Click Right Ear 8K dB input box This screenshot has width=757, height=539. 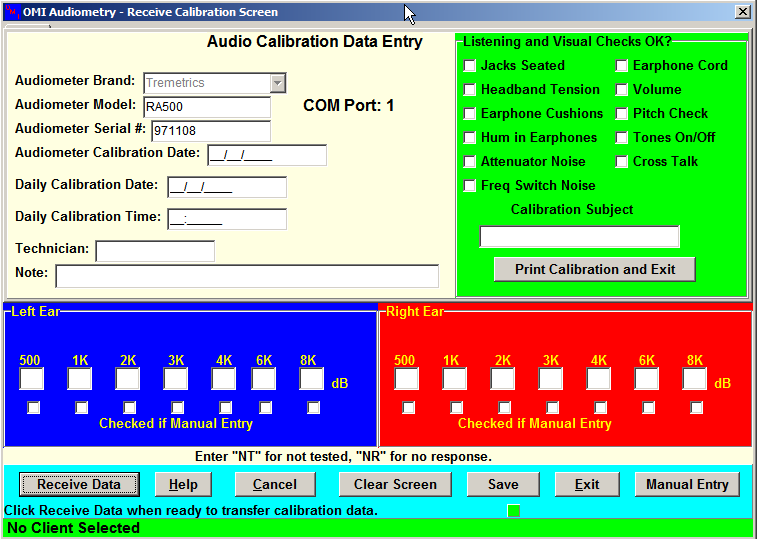click(x=695, y=379)
